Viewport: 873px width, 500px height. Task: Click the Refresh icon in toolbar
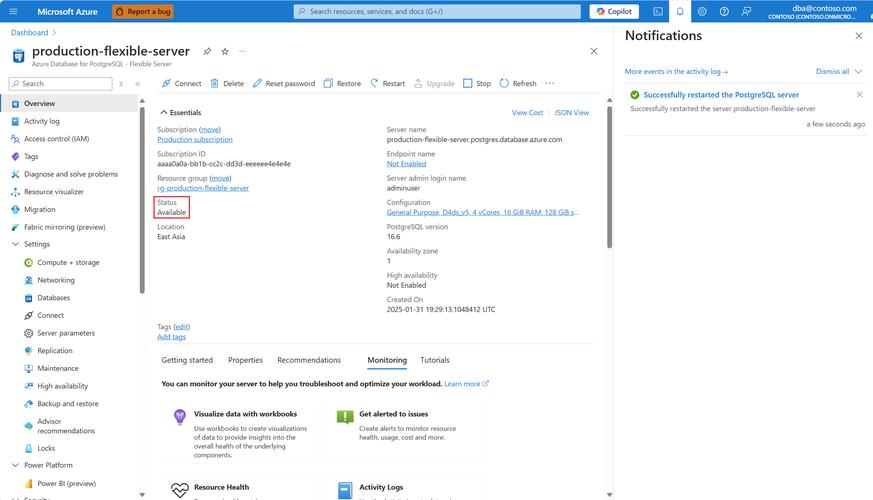pos(505,84)
